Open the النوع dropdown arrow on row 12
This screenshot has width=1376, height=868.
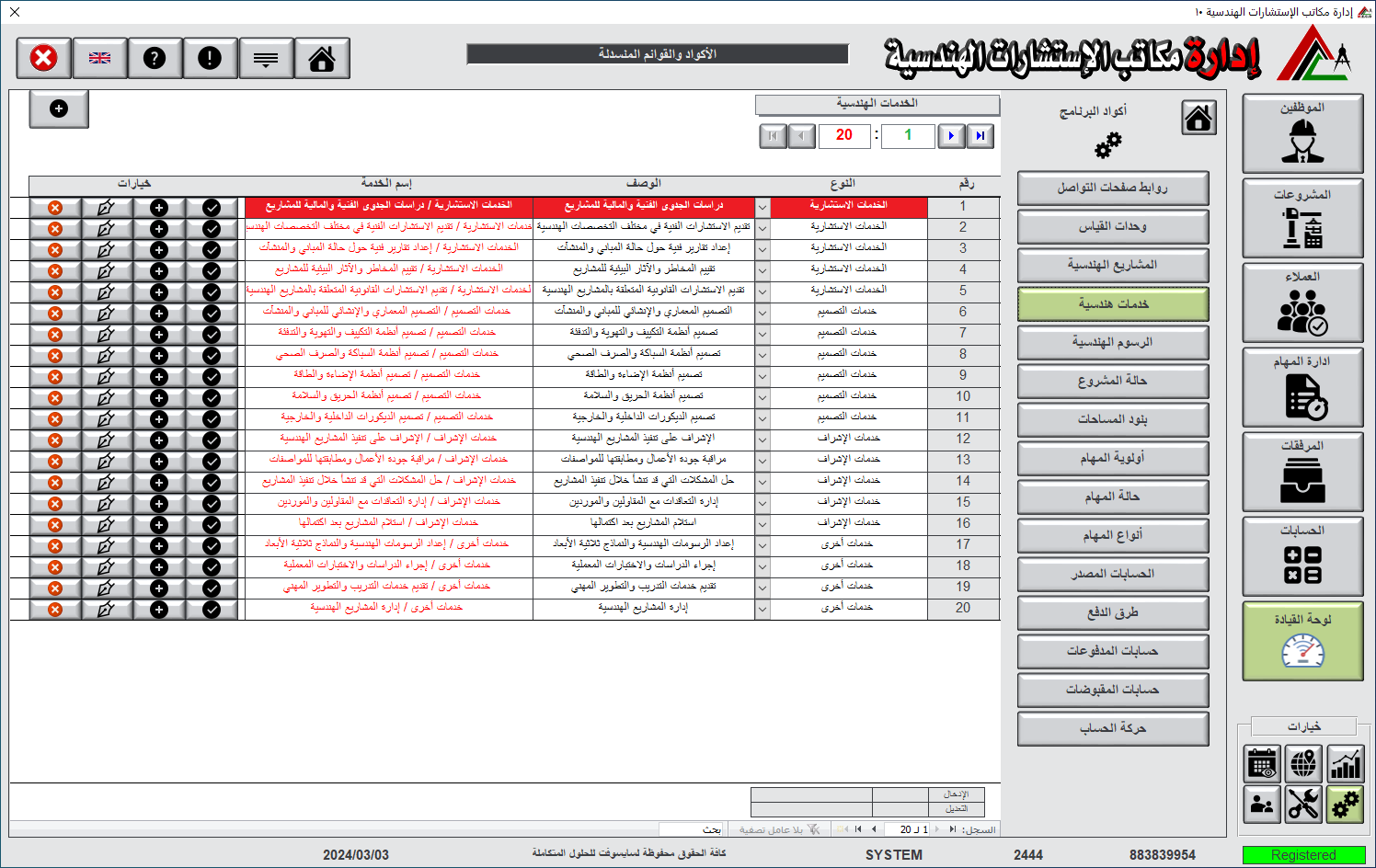point(763,440)
